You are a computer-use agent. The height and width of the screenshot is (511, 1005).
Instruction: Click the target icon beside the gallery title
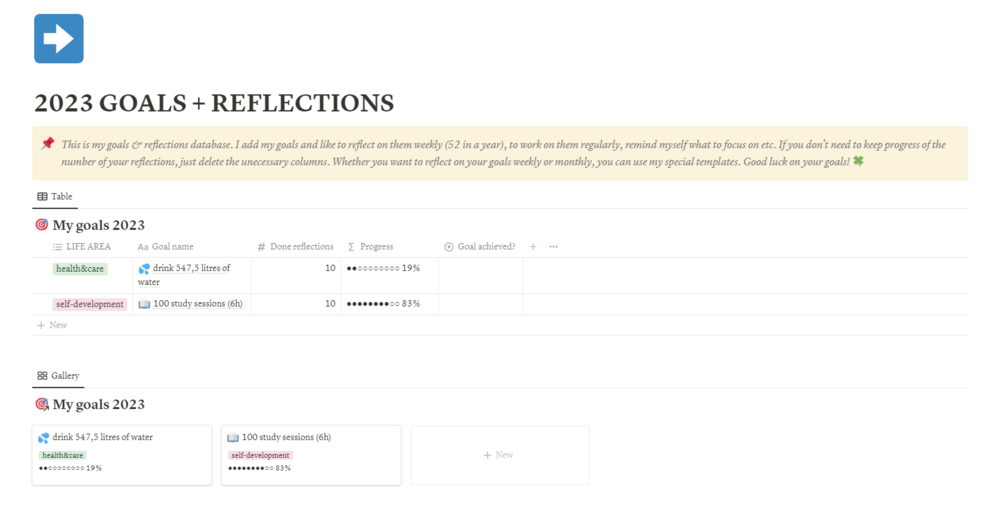[41, 404]
